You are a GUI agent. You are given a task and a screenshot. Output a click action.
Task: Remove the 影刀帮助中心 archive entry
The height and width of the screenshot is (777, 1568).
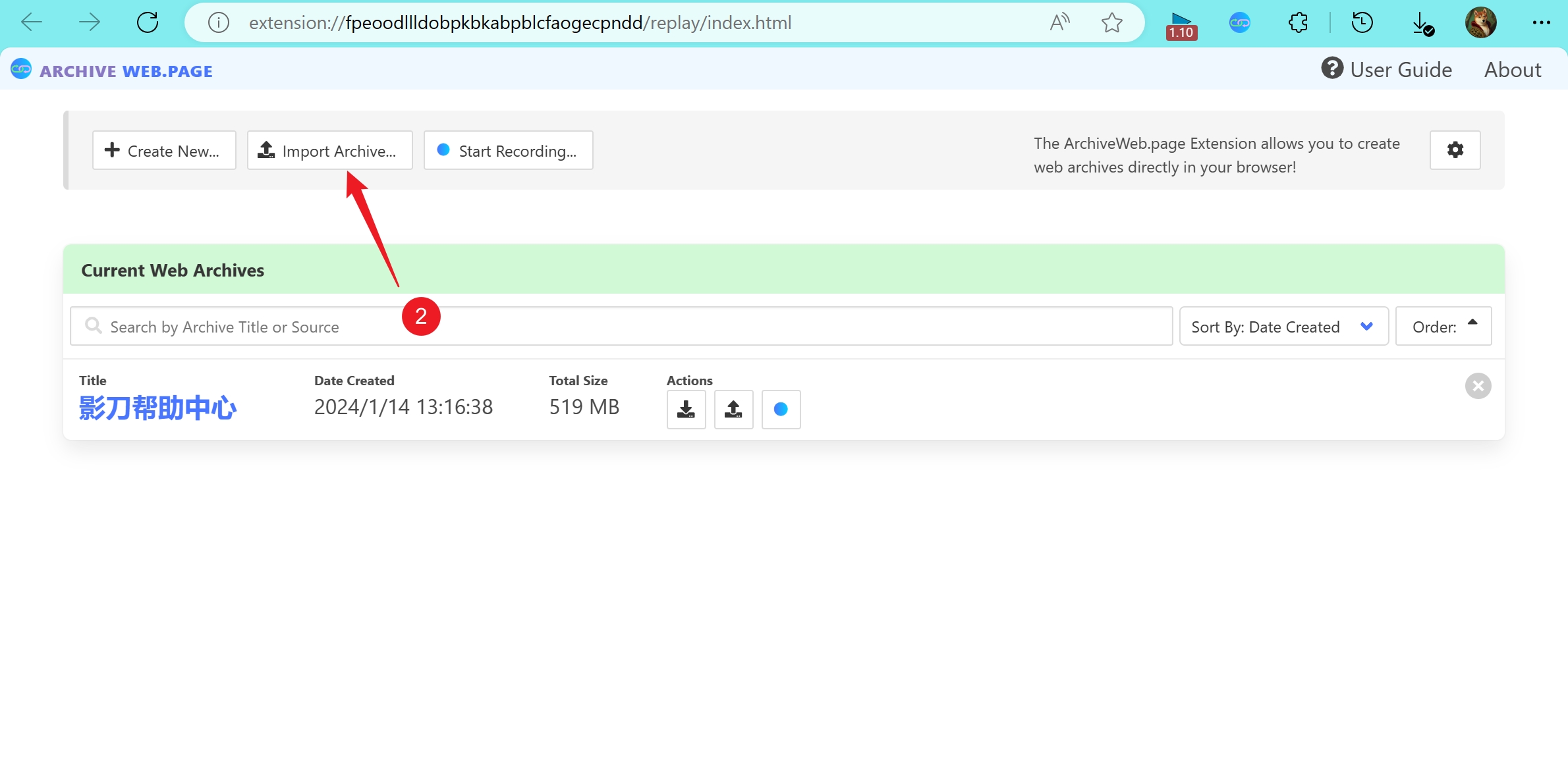[x=1478, y=386]
